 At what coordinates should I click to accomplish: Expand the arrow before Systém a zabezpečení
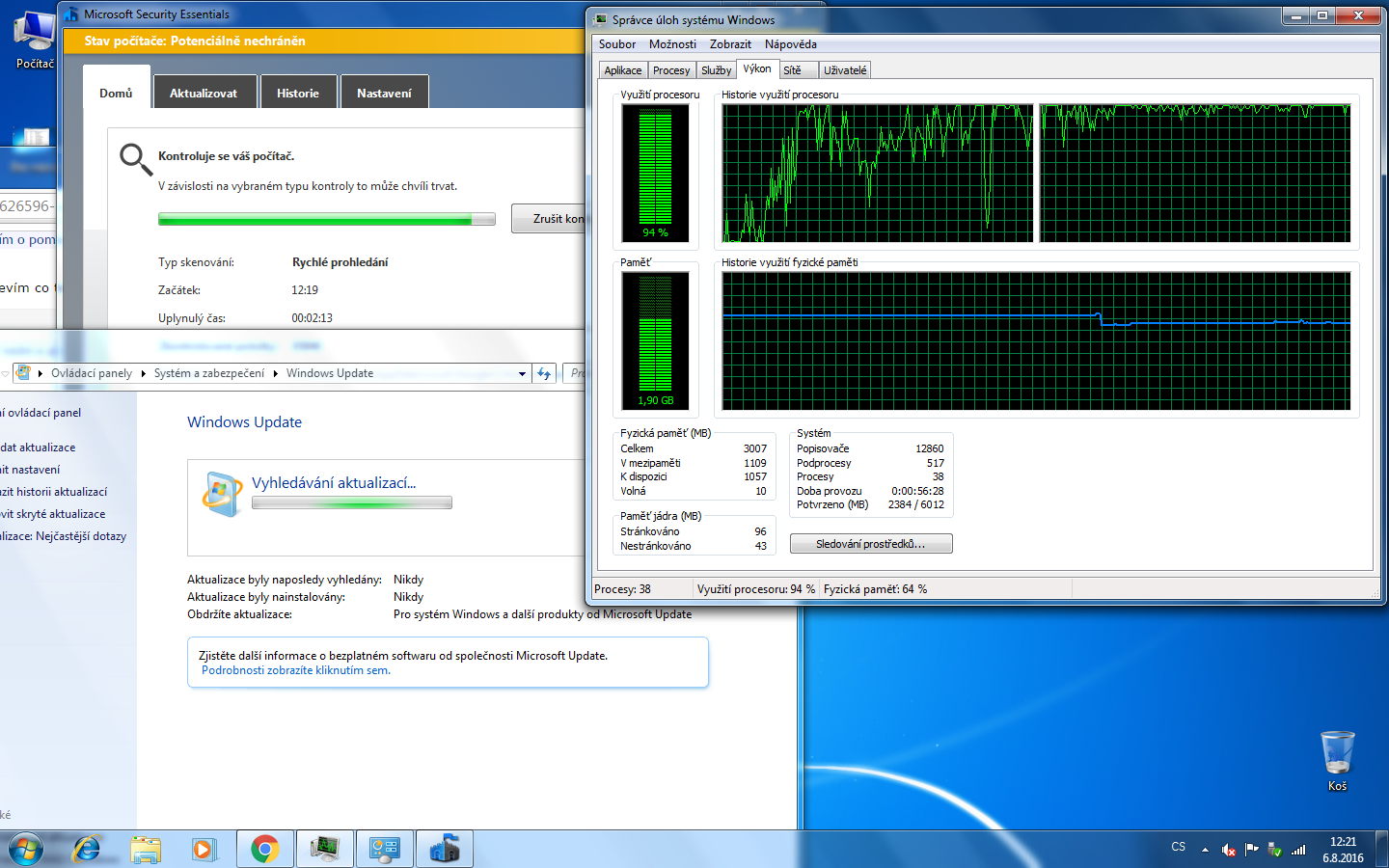pos(144,373)
